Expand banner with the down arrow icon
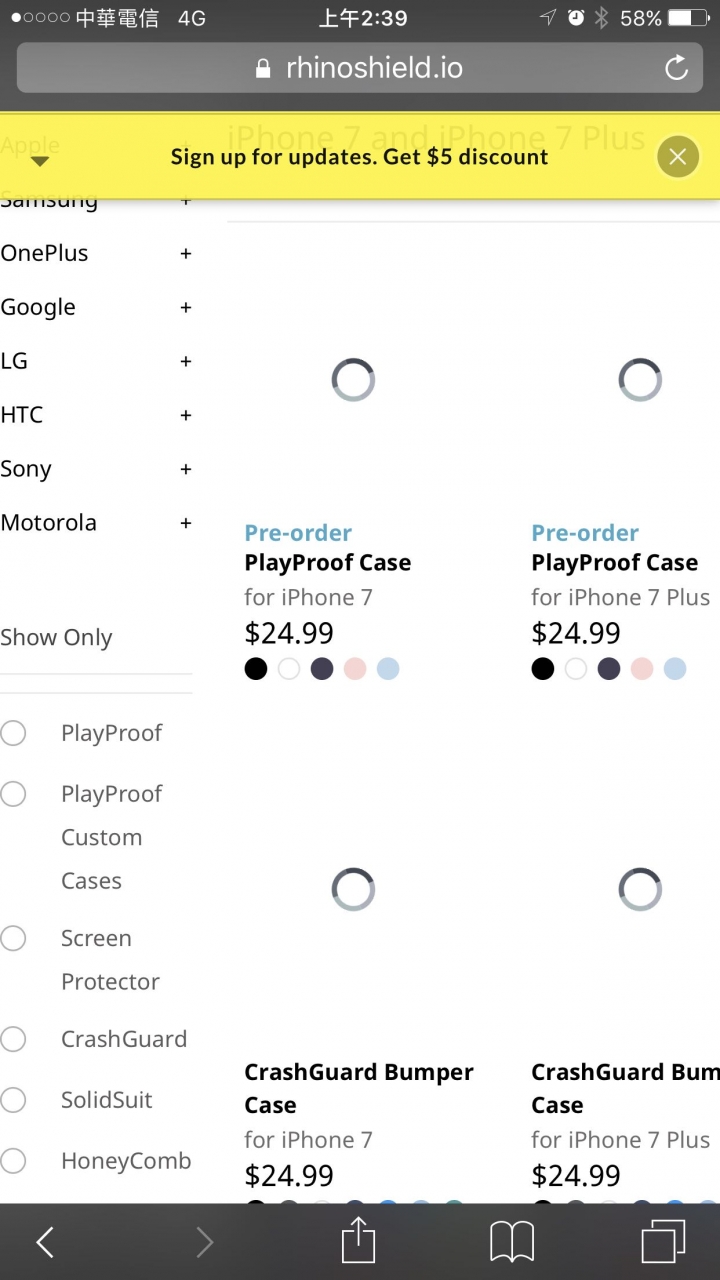 pos(40,160)
